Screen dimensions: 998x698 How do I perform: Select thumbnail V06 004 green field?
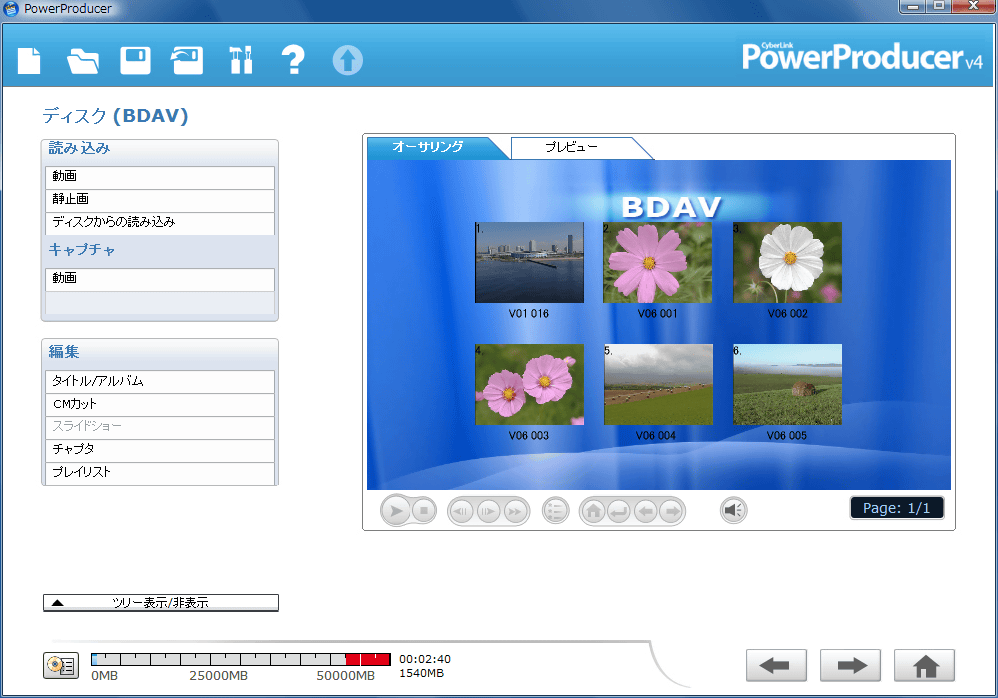coord(658,384)
